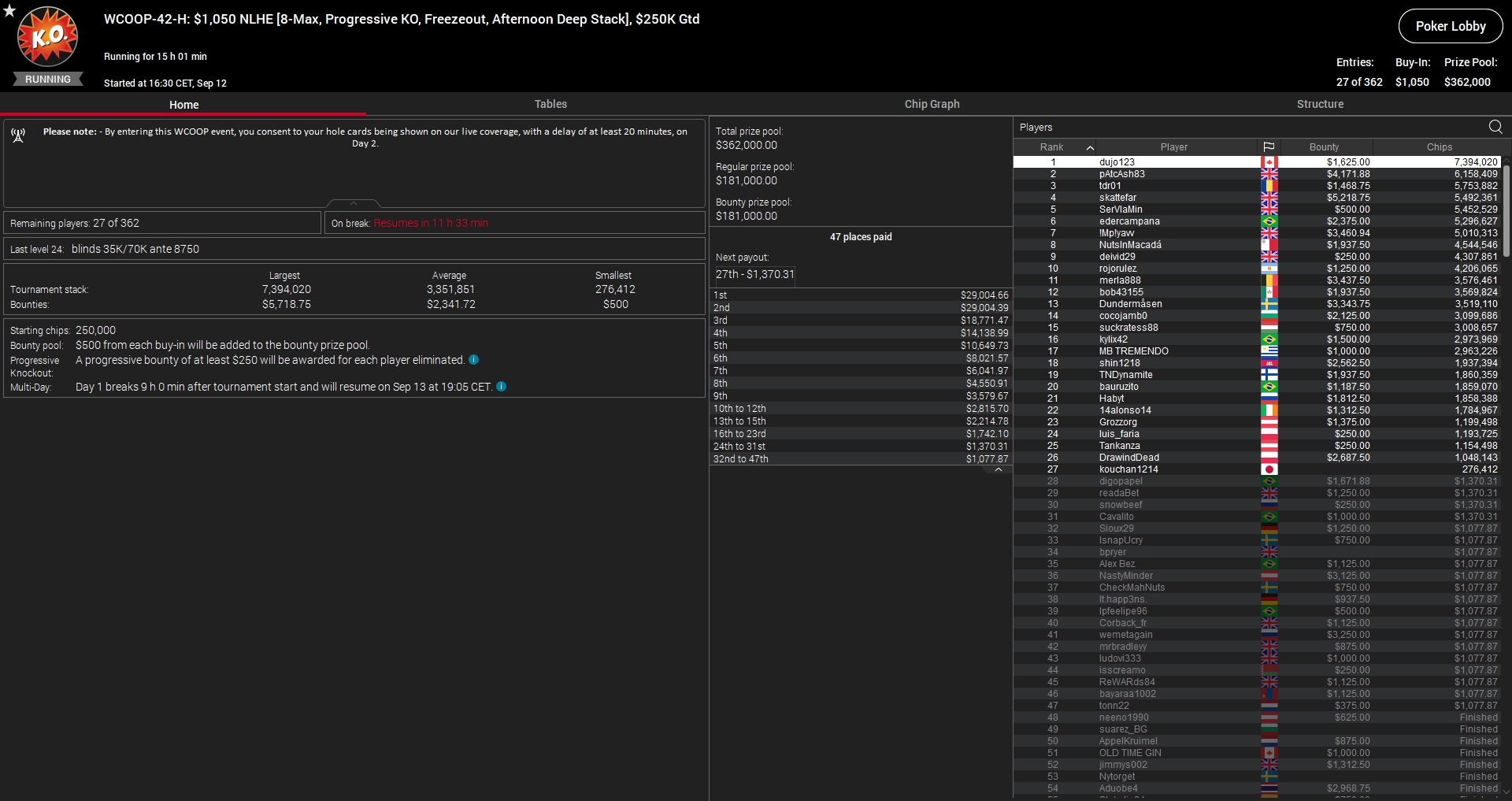Viewport: 1512px width, 801px height.
Task: Open the player search magnifier
Action: click(x=1495, y=127)
